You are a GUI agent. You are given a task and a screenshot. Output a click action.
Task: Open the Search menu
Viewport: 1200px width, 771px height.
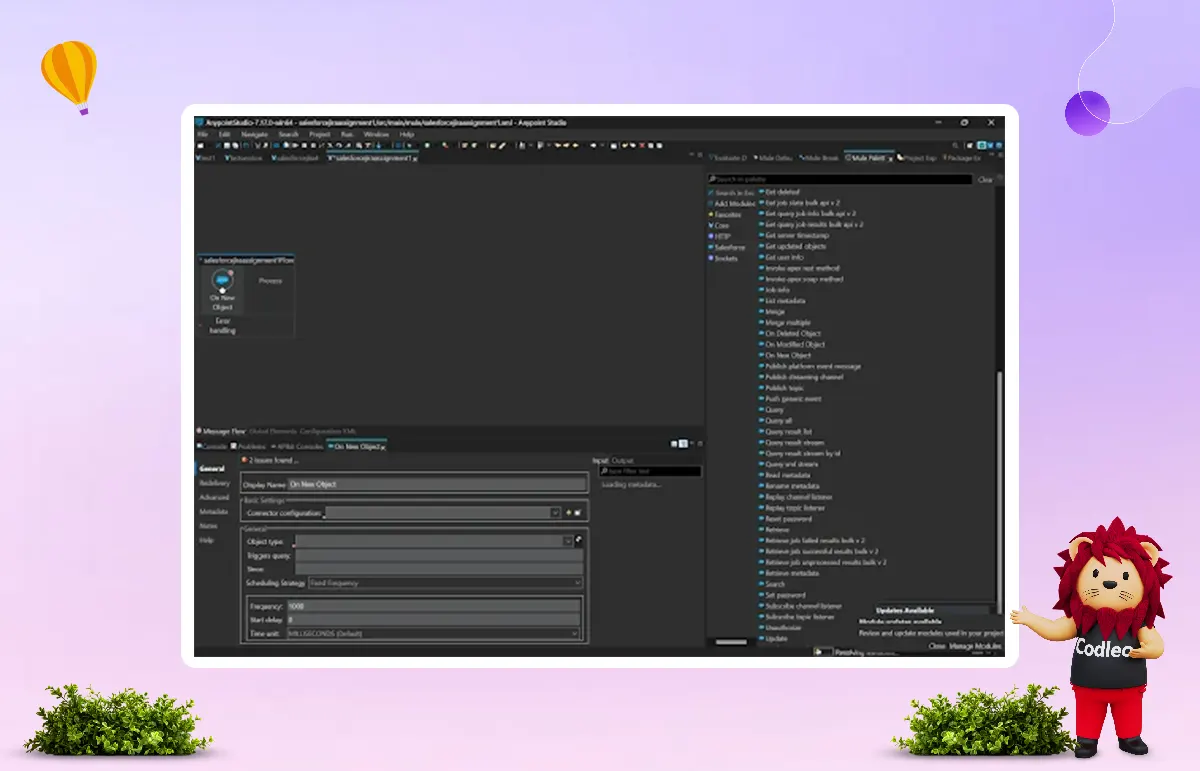[x=289, y=134]
